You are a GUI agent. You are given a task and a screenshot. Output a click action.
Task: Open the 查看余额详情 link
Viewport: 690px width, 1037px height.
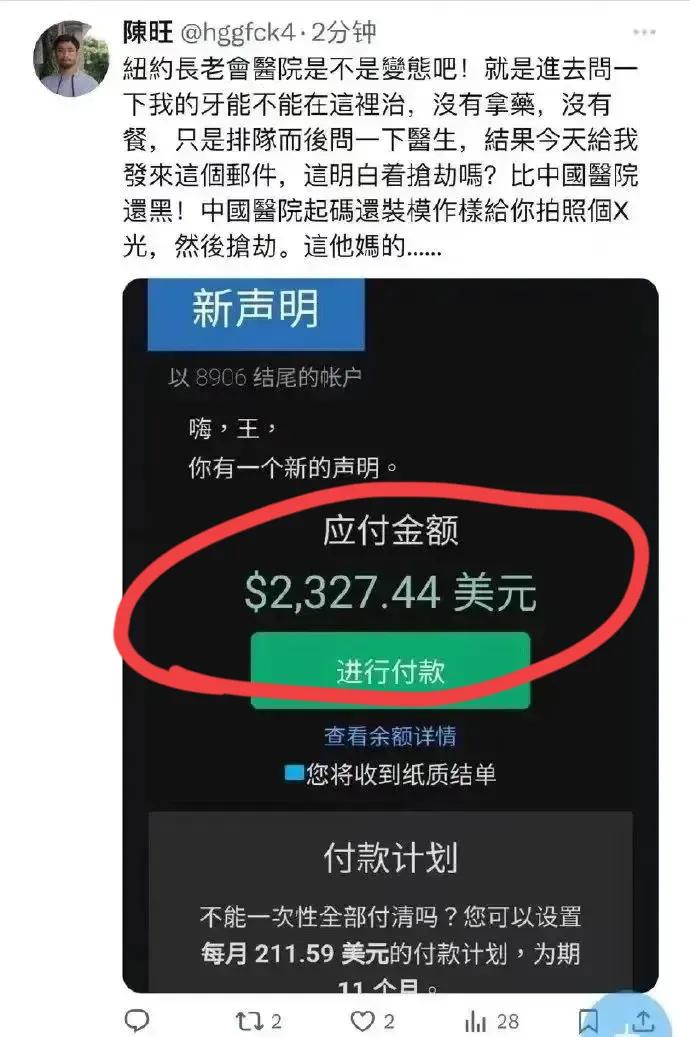click(390, 735)
